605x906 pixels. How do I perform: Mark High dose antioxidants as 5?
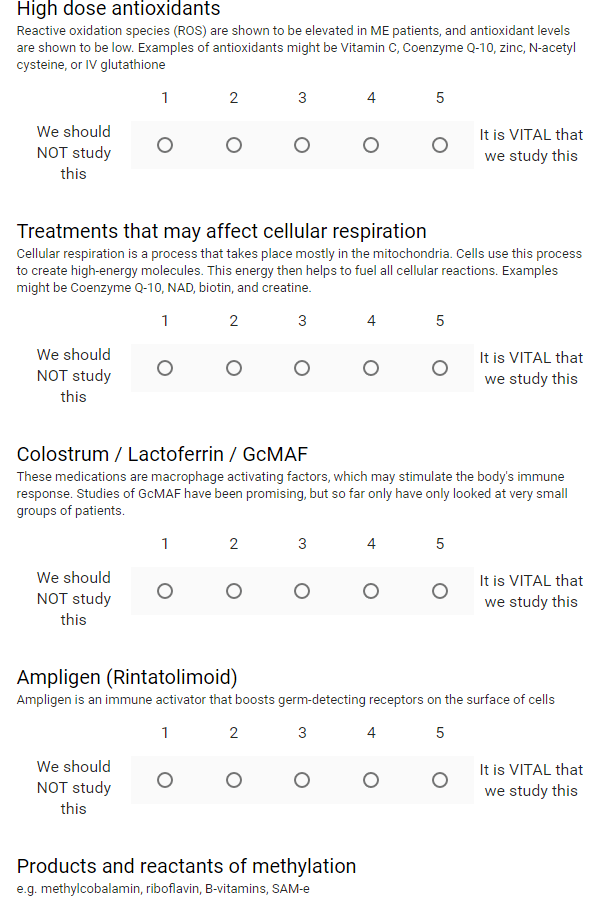[x=440, y=145]
